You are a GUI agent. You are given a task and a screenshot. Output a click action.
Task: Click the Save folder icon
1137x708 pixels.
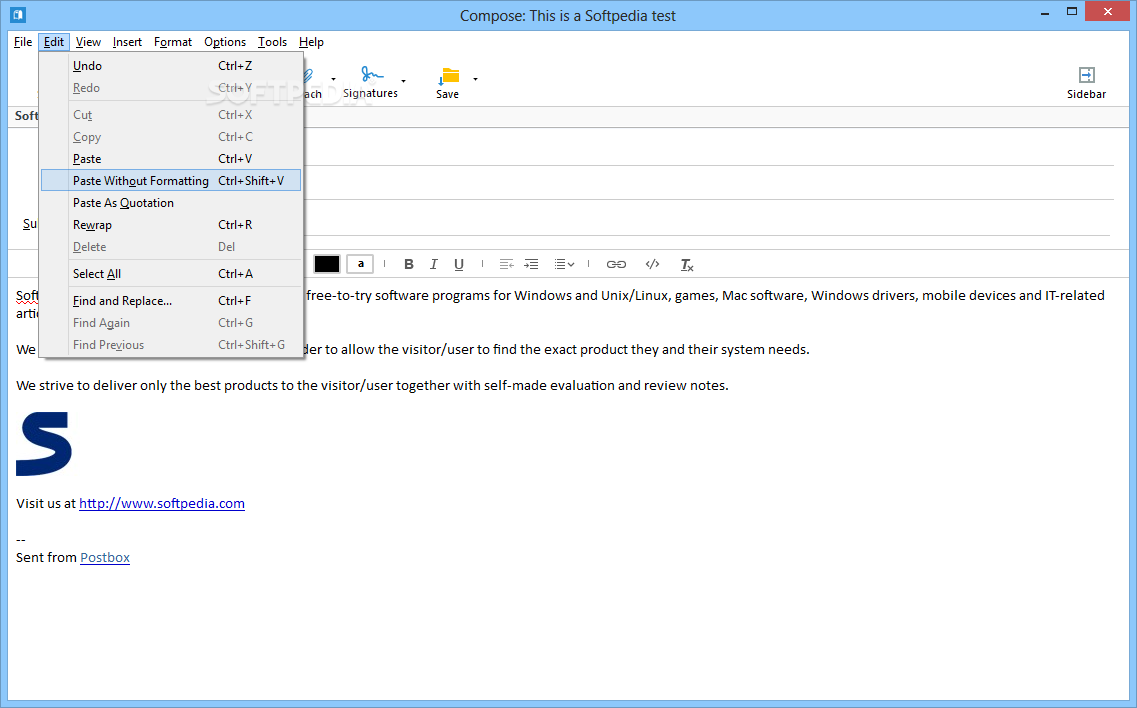(x=450, y=75)
